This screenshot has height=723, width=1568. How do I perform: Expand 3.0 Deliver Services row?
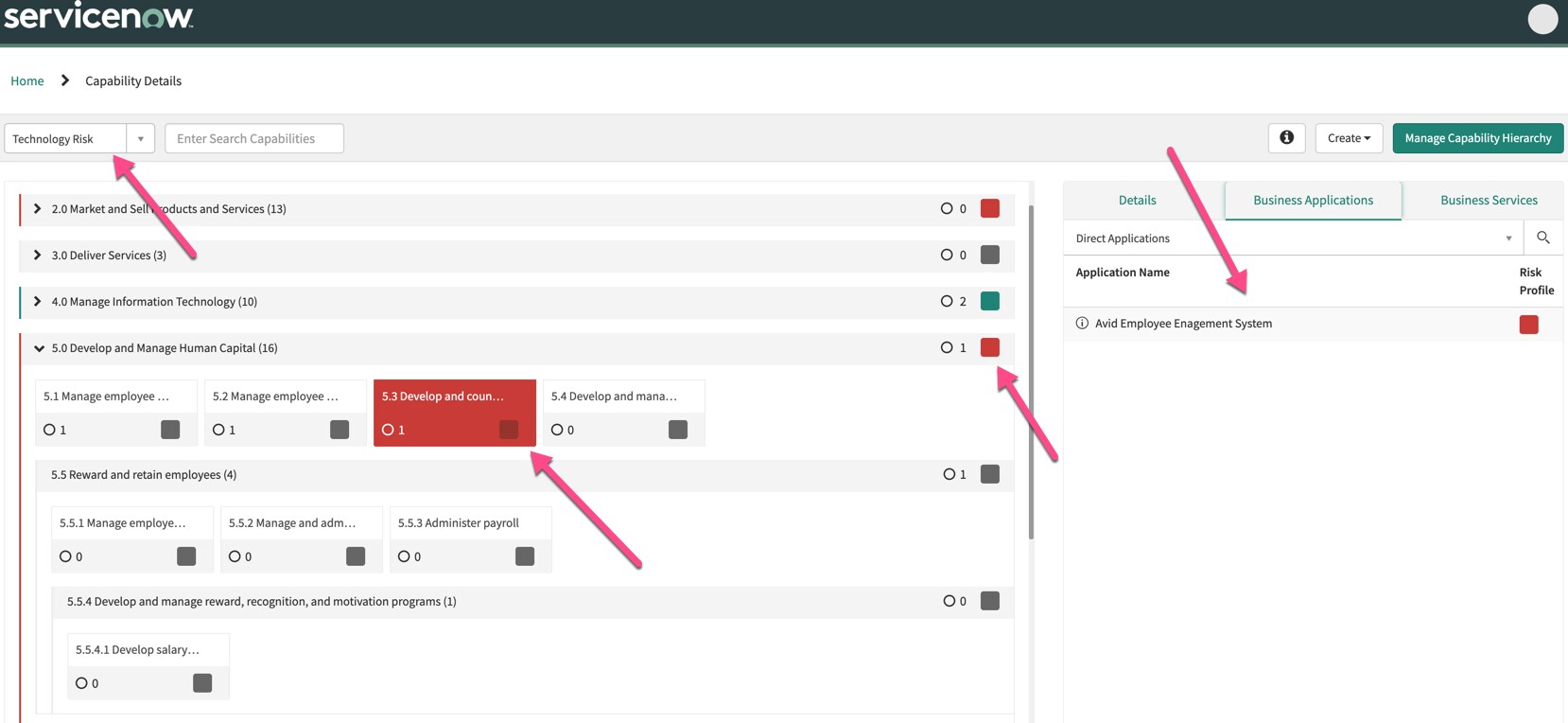point(37,255)
